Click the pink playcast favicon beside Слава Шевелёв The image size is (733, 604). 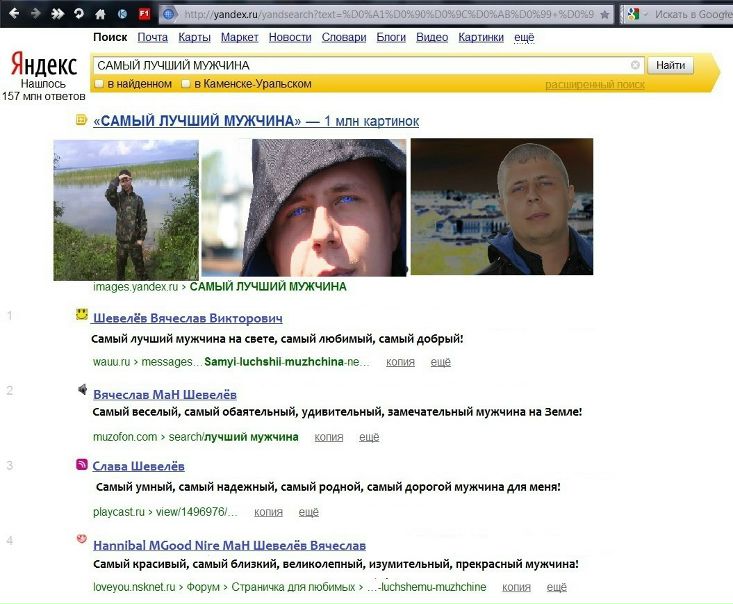pyautogui.click(x=82, y=464)
